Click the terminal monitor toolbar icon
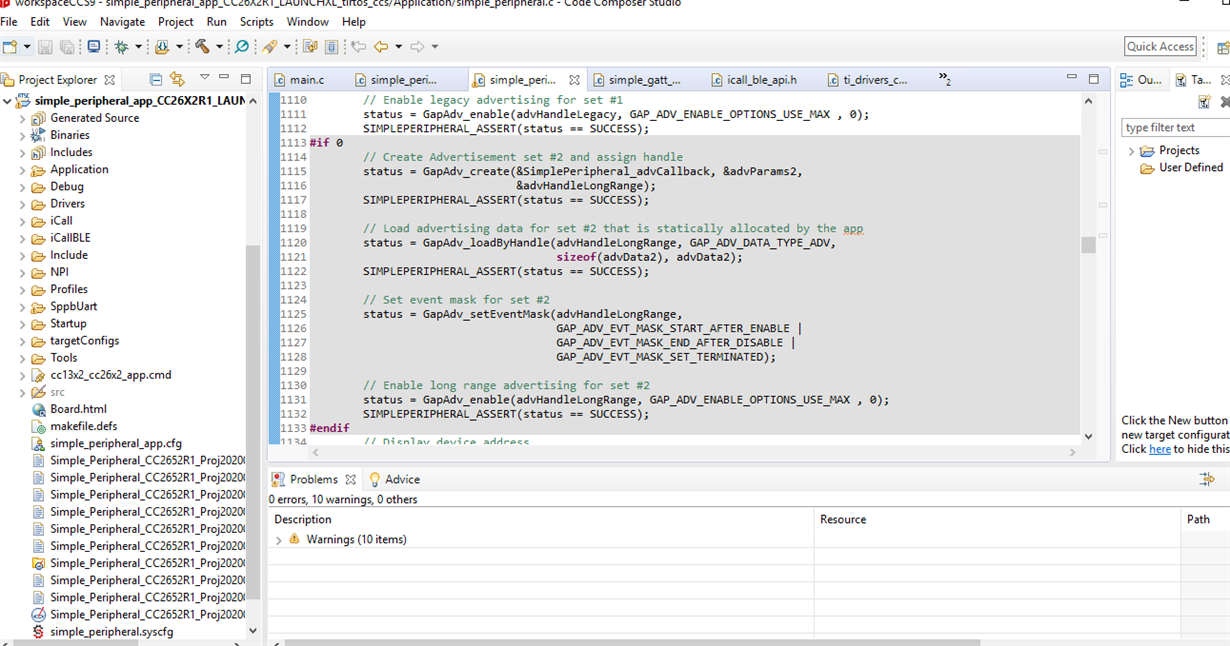 click(x=94, y=47)
